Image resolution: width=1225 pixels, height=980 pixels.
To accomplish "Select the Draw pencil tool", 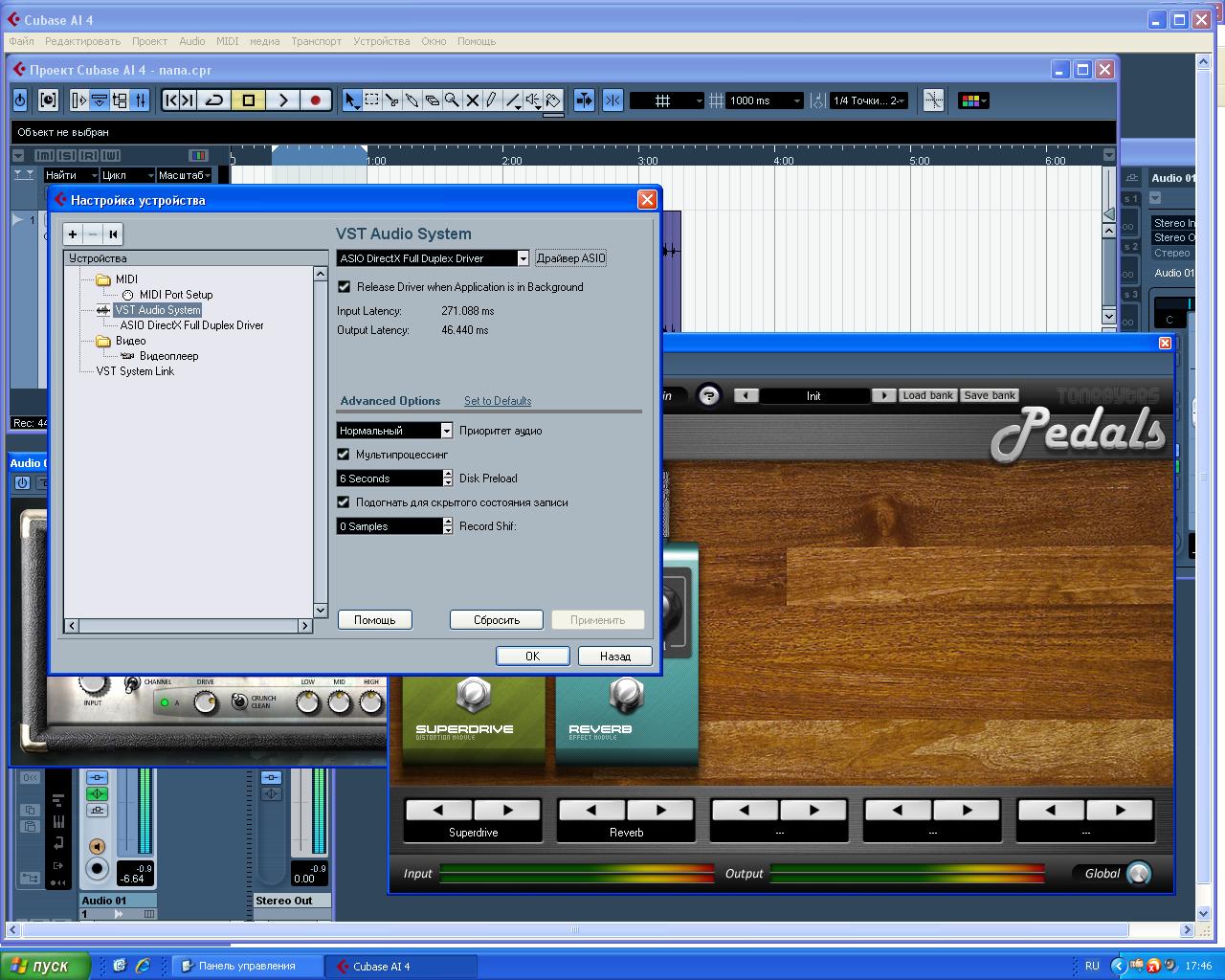I will pos(492,100).
